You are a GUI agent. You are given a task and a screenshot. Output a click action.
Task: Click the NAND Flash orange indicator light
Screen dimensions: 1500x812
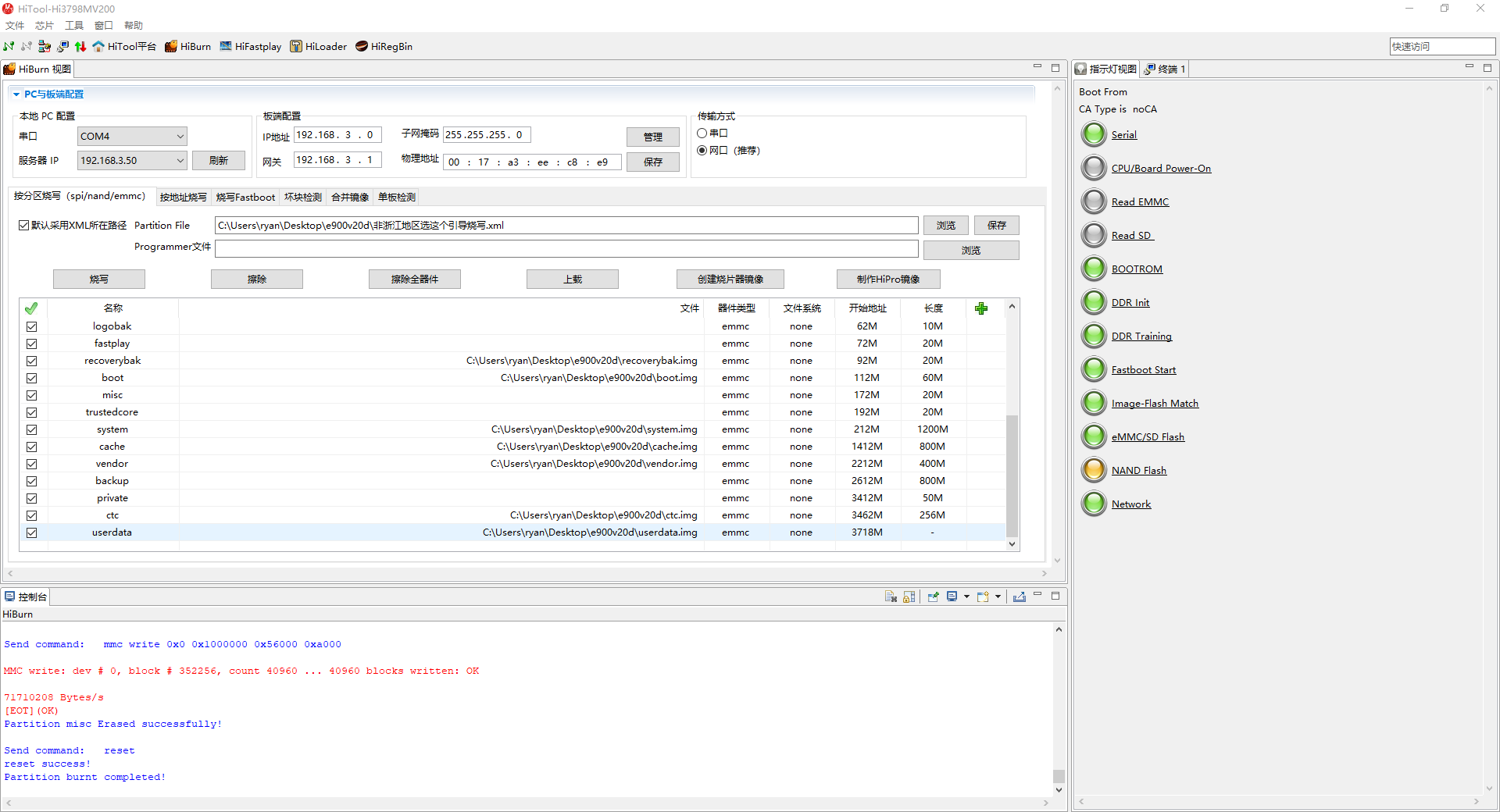click(1094, 470)
